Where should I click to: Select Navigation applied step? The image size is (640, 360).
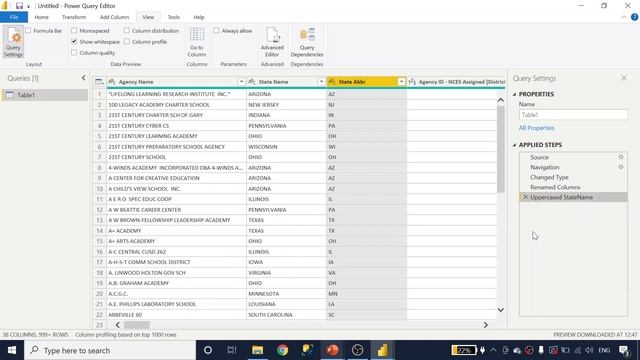tap(544, 167)
